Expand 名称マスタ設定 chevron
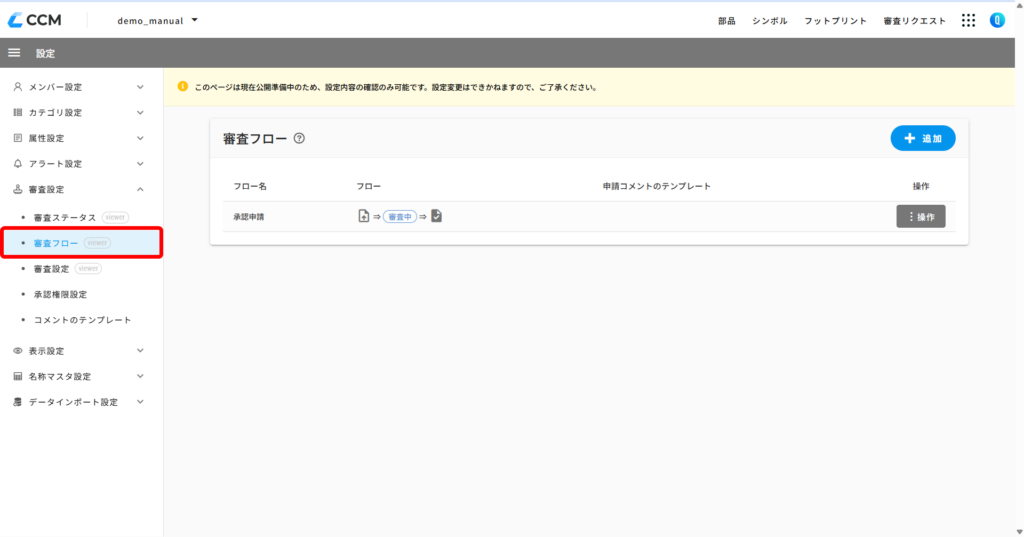Screen dimensions: 1024x537 140,376
